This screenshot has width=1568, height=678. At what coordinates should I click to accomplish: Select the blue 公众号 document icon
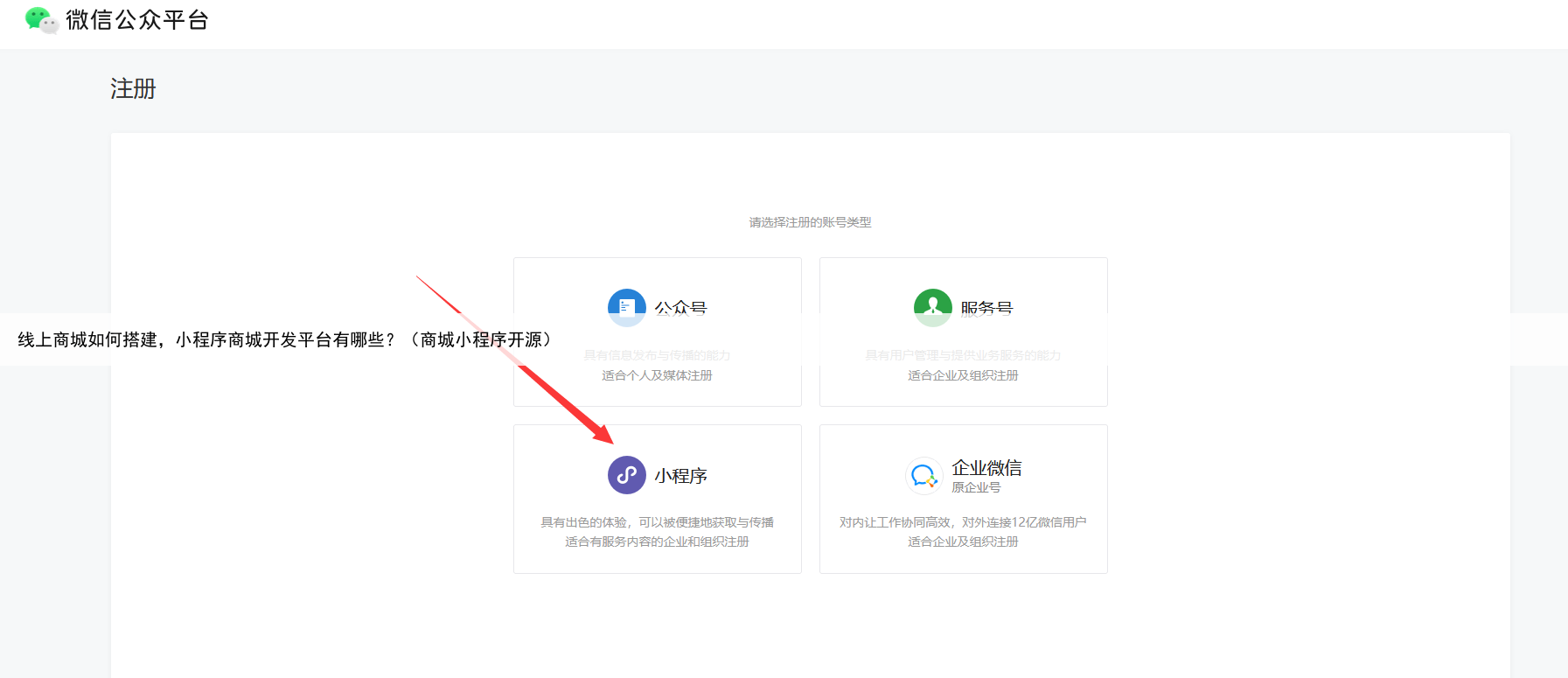click(626, 305)
